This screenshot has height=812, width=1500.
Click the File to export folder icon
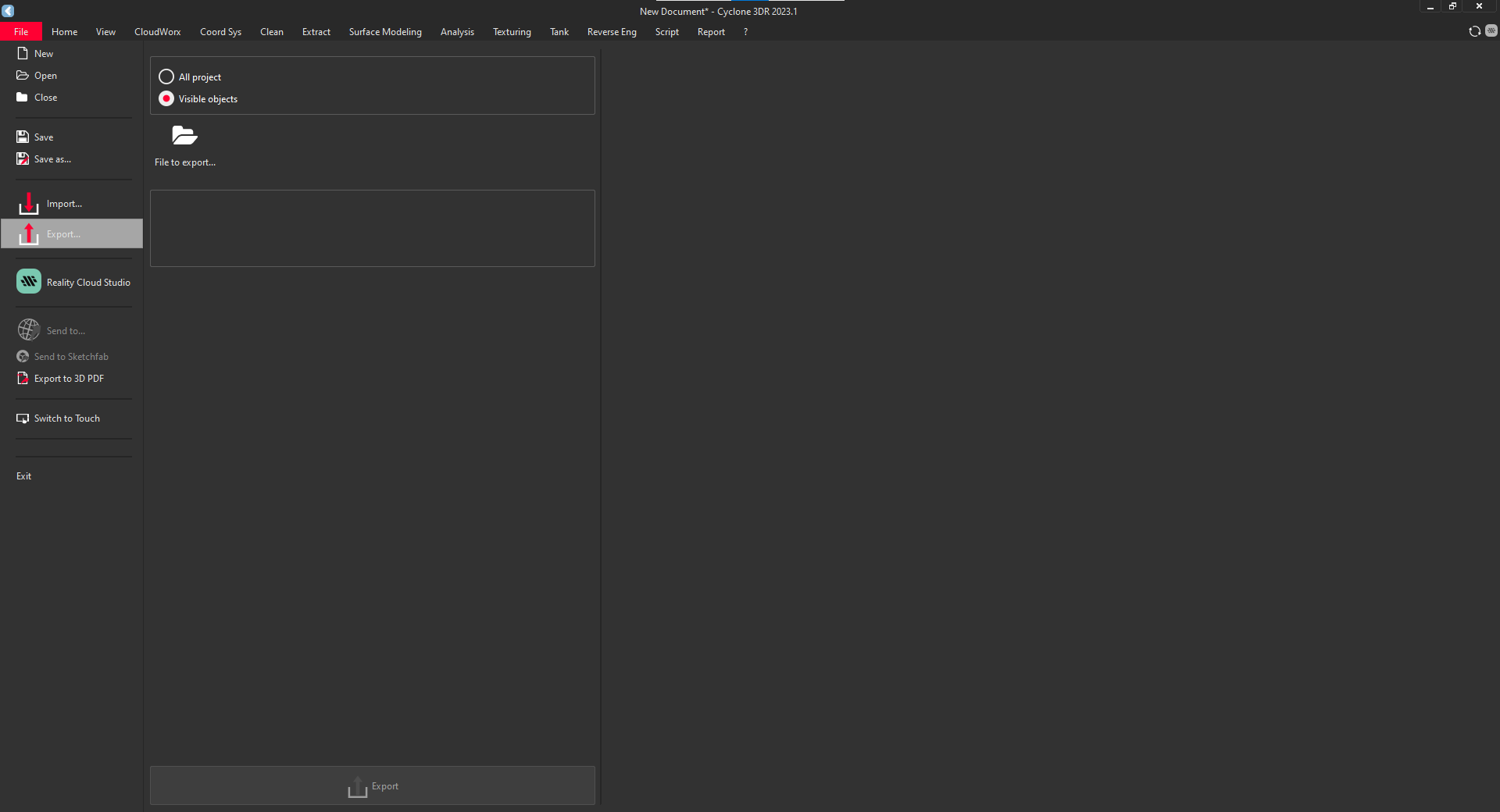184,136
